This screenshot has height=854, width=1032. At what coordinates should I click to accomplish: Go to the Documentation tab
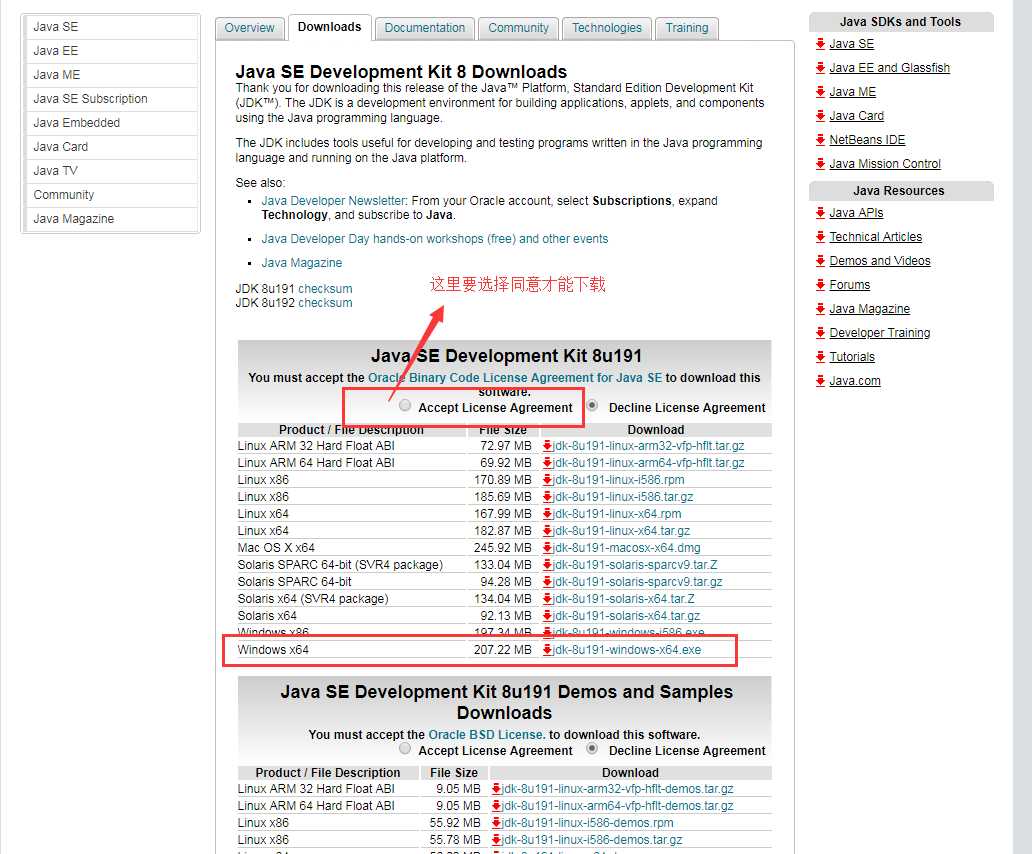coord(425,28)
